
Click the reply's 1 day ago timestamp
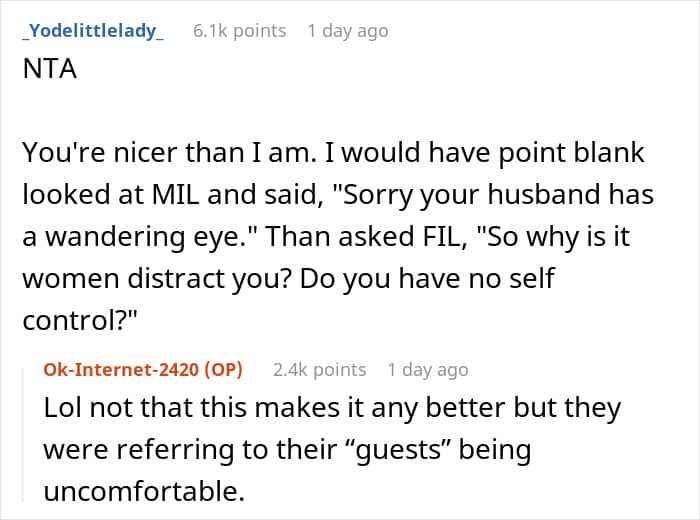tap(428, 370)
